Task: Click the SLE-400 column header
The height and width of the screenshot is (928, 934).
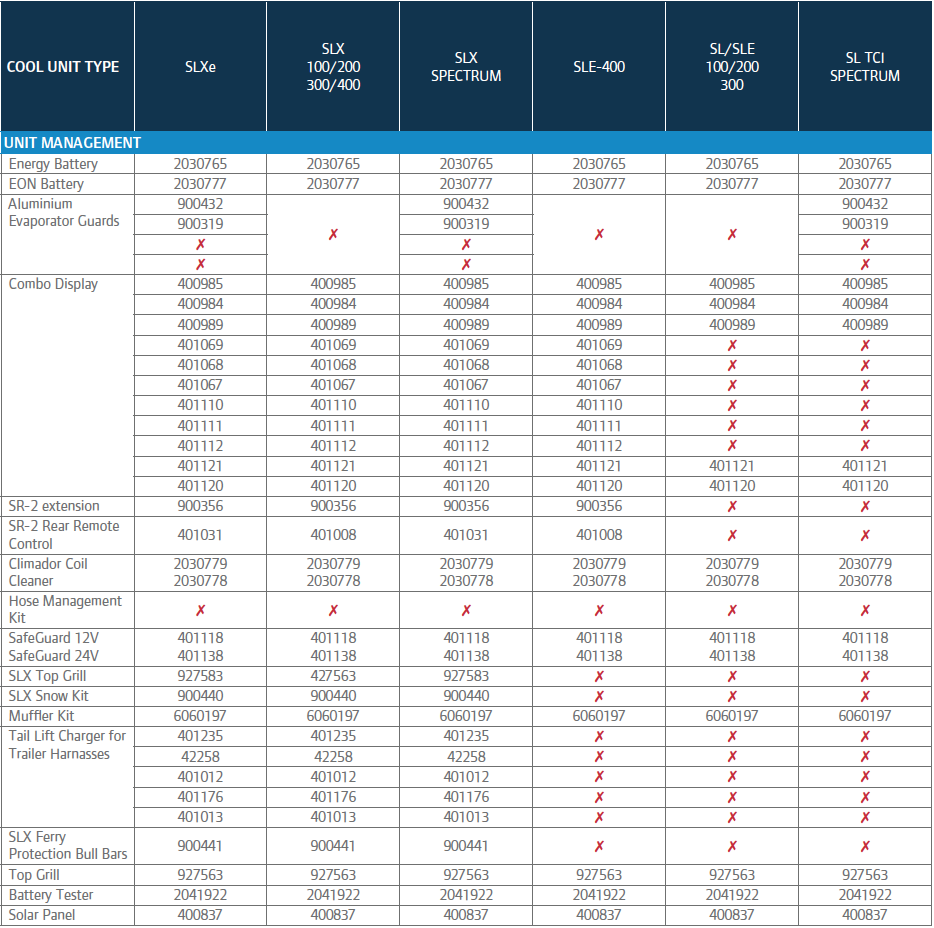Action: pyautogui.click(x=598, y=67)
